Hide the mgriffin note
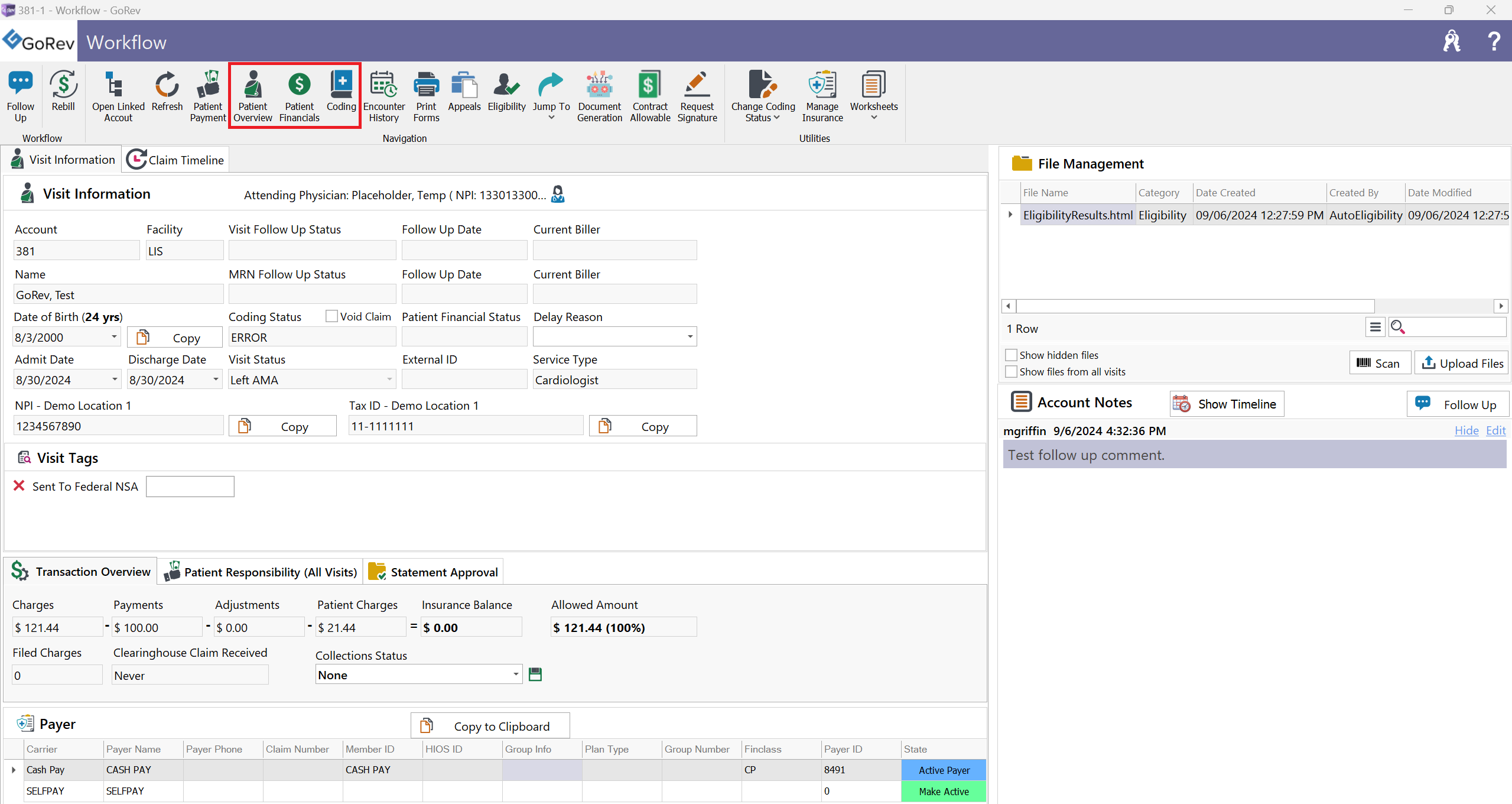Viewport: 1512px width, 804px height. click(1467, 430)
